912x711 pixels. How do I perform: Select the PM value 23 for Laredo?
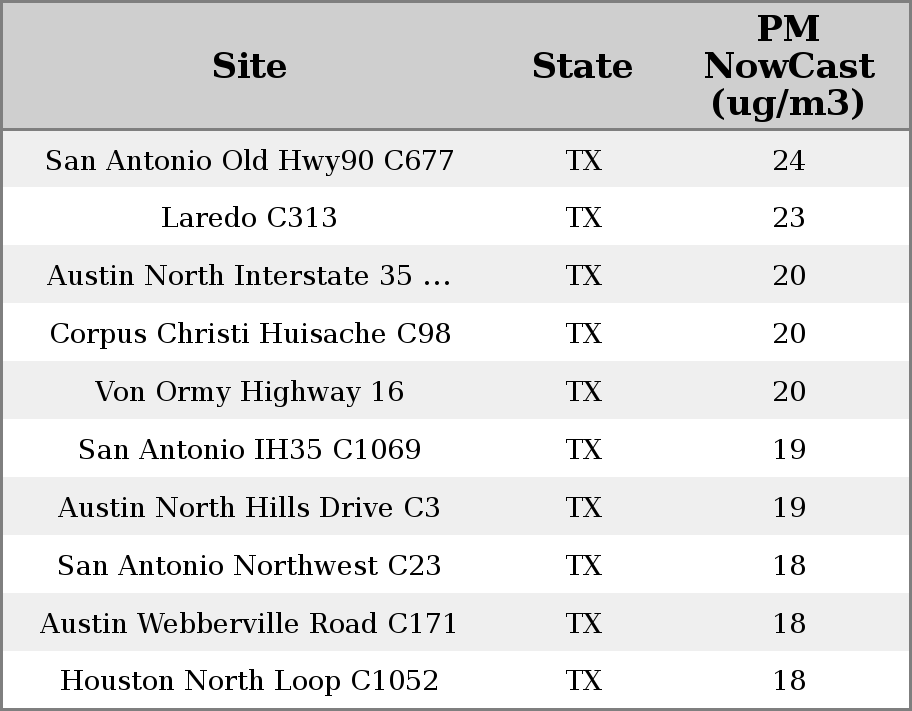(788, 218)
